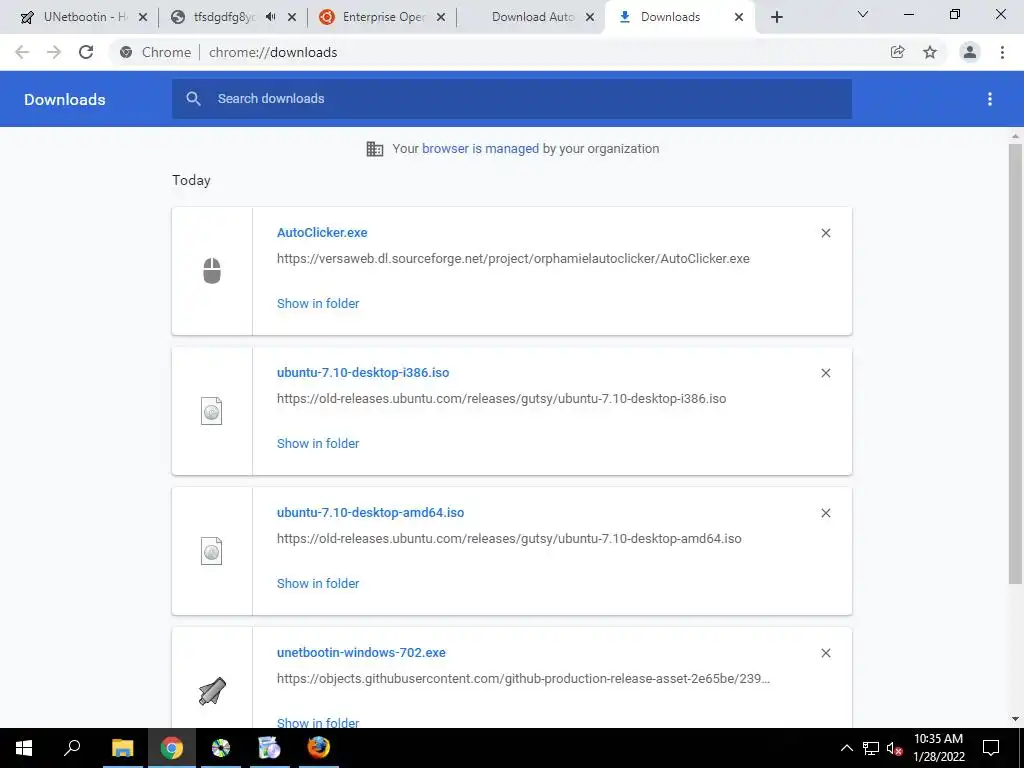Click the disc application icon in taskbar
The image size is (1024, 768).
tap(221, 748)
